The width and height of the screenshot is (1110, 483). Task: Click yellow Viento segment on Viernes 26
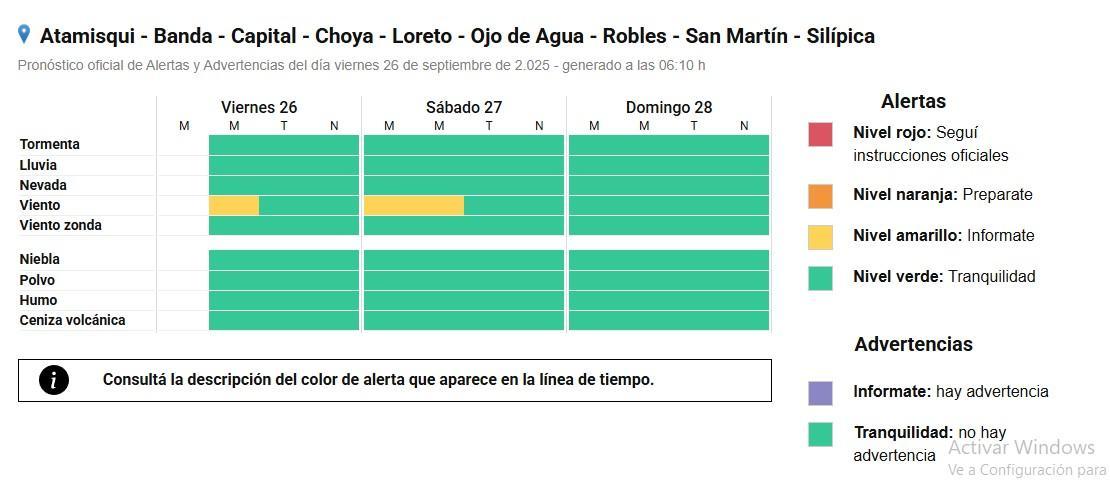click(x=234, y=205)
